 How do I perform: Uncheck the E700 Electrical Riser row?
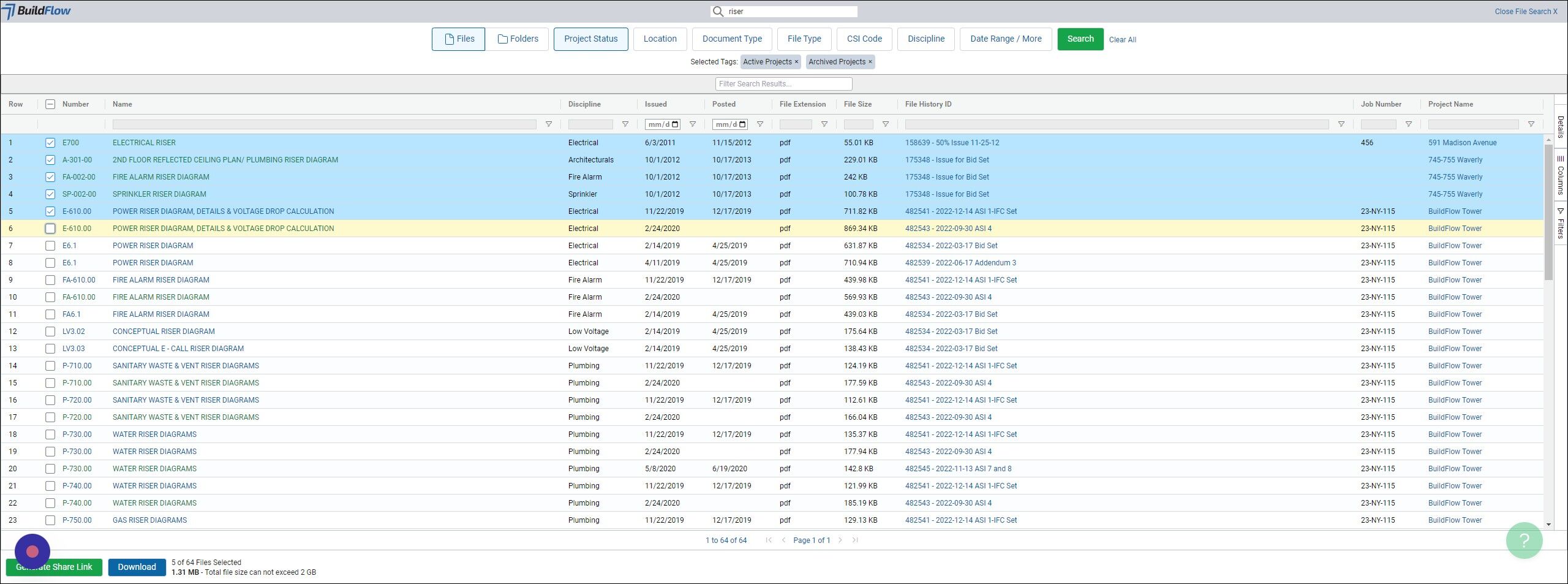[50, 143]
